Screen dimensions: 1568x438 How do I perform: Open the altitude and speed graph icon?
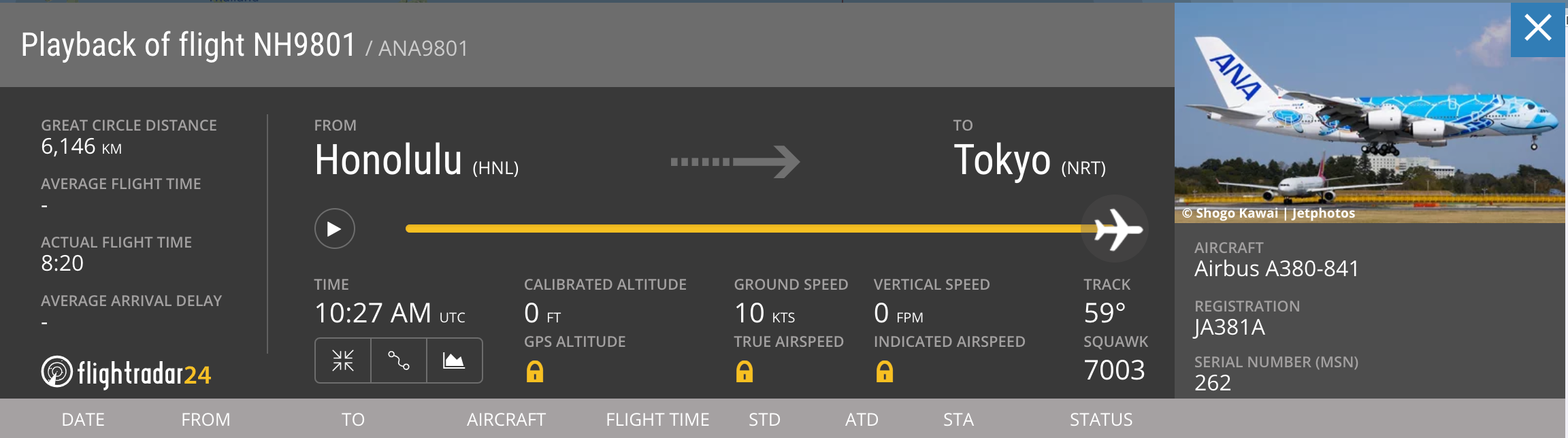454,360
